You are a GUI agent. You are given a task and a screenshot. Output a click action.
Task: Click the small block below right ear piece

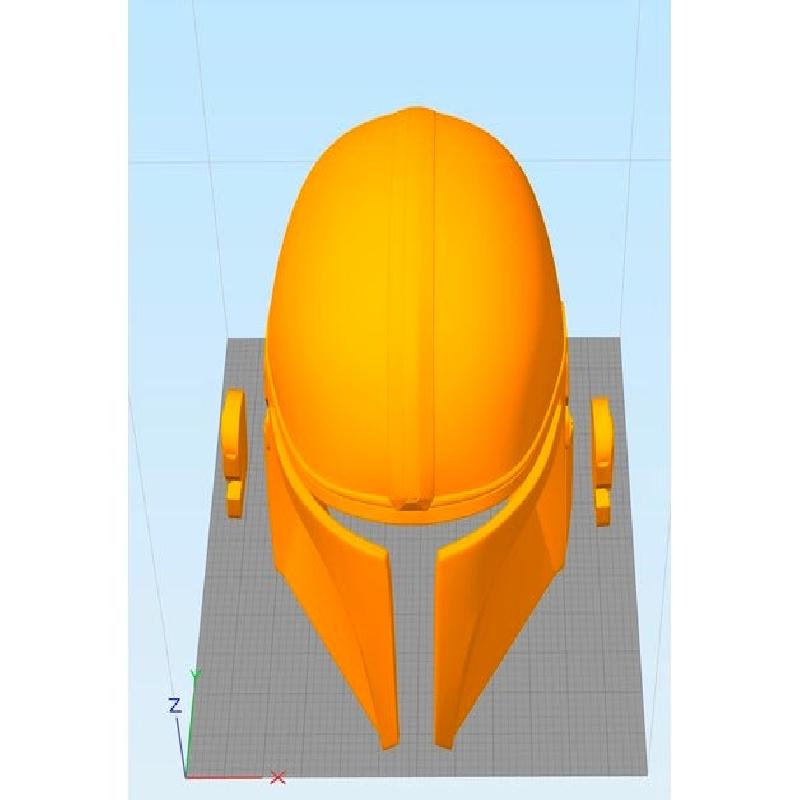603,505
